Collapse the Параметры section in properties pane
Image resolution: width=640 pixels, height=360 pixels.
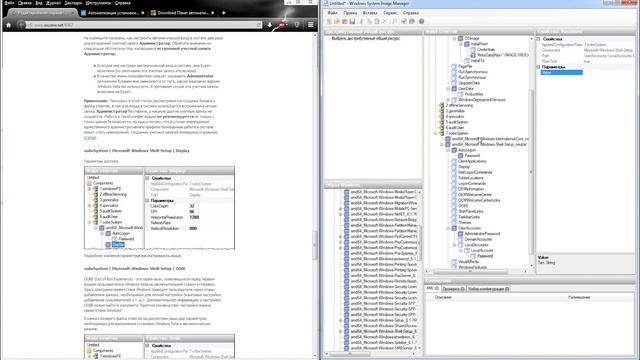(x=538, y=67)
